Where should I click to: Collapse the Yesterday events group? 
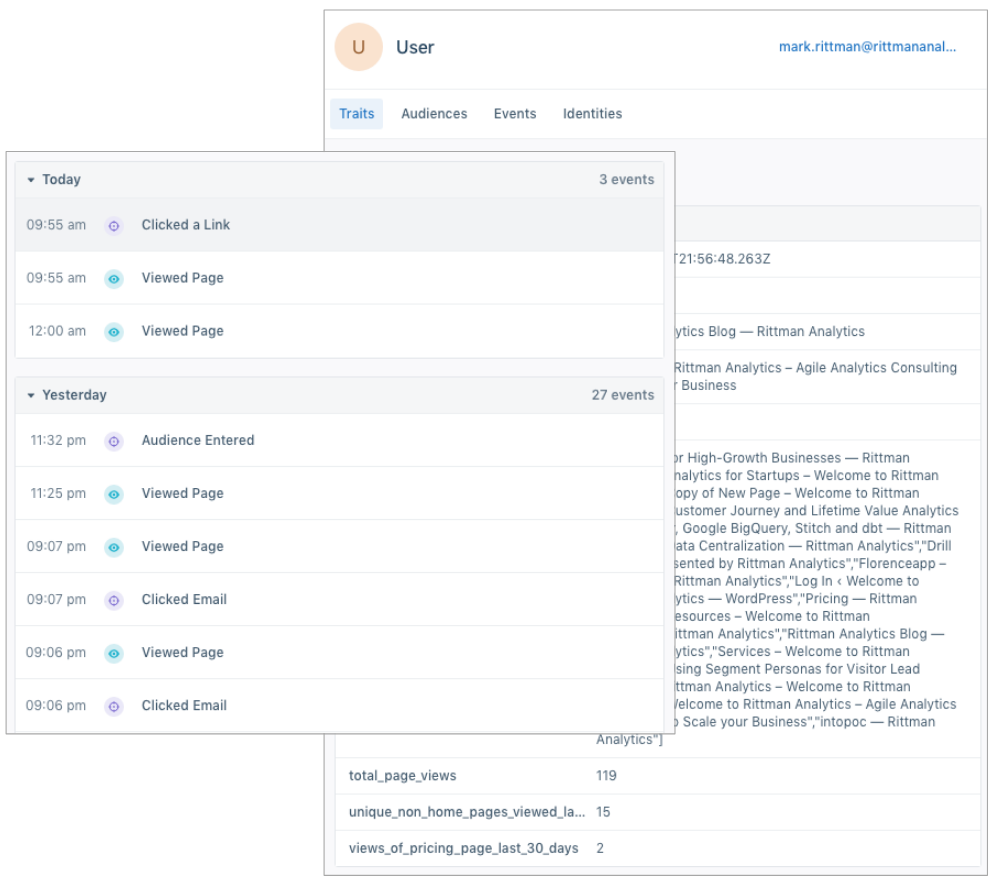coord(31,396)
